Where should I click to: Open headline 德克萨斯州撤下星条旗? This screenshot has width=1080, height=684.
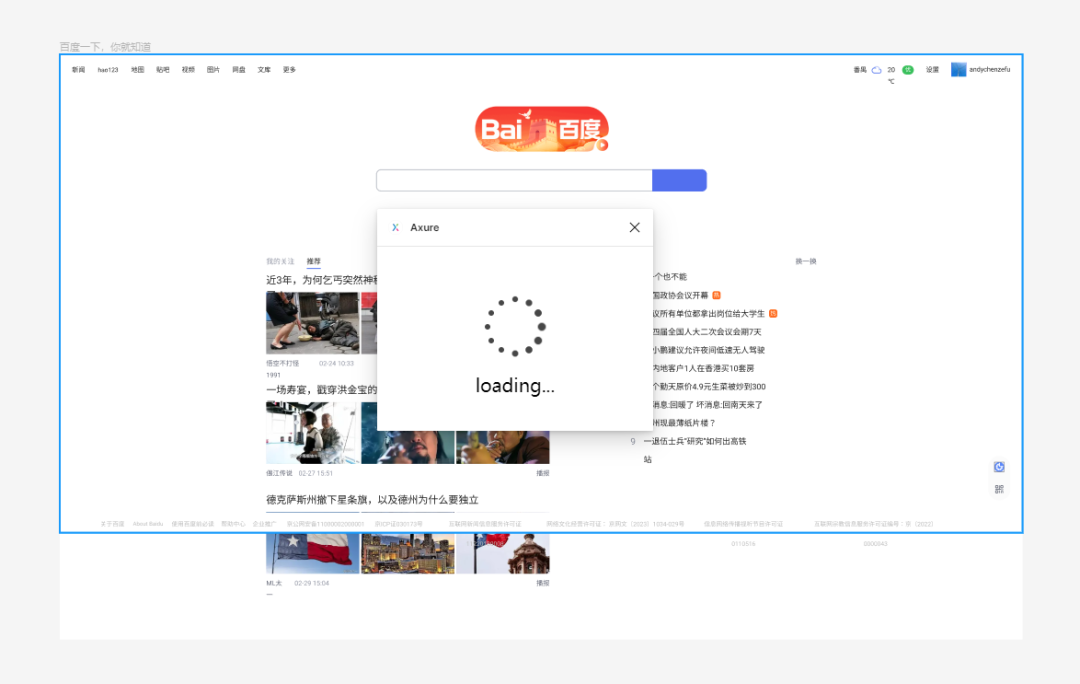pos(372,499)
